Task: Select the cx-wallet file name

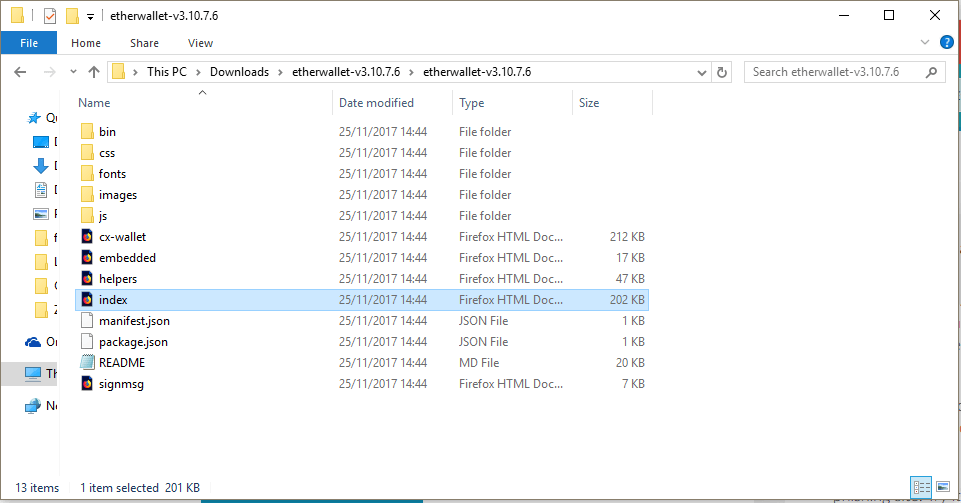Action: 123,237
